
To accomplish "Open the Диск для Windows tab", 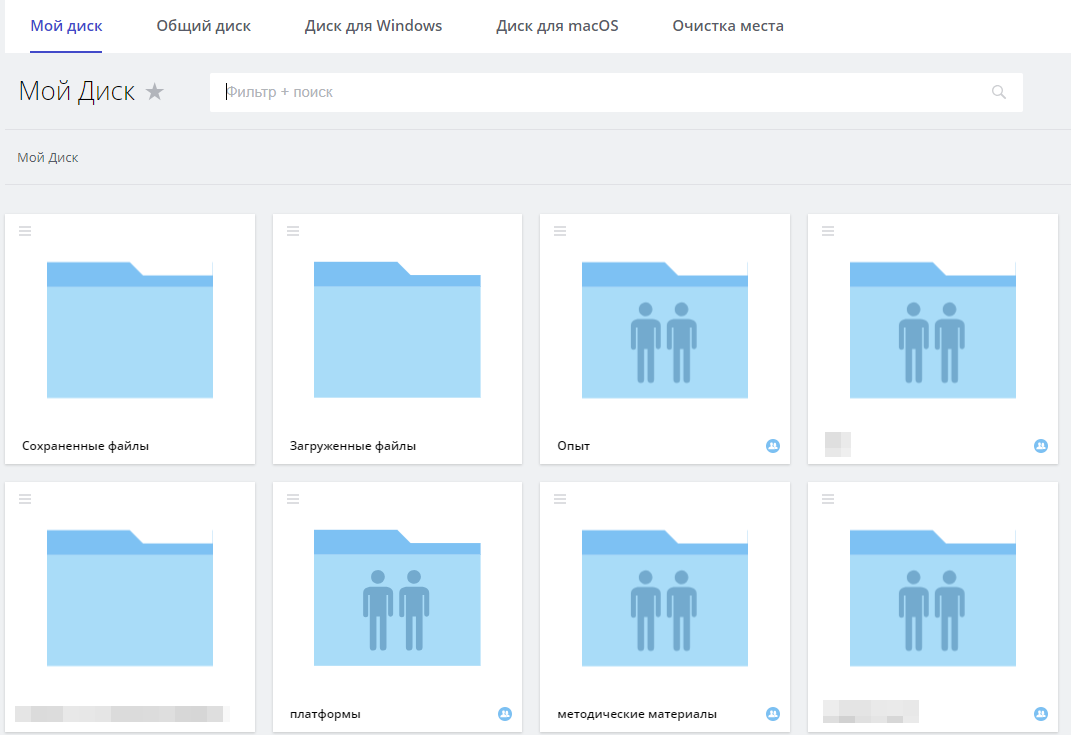I will (x=373, y=26).
